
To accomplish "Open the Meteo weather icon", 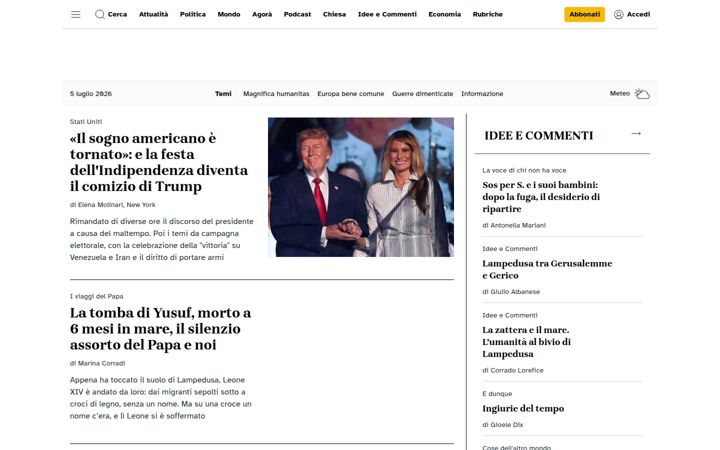I will tap(642, 94).
